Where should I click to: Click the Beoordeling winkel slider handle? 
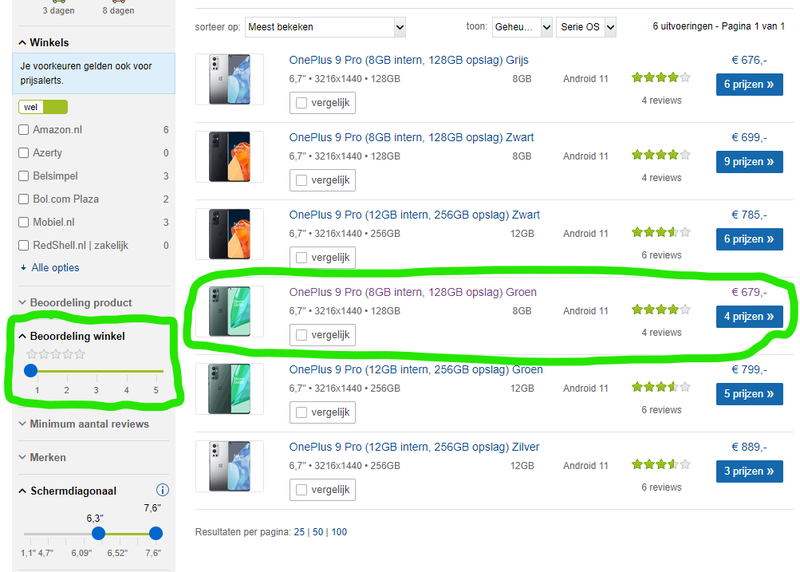pos(31,371)
